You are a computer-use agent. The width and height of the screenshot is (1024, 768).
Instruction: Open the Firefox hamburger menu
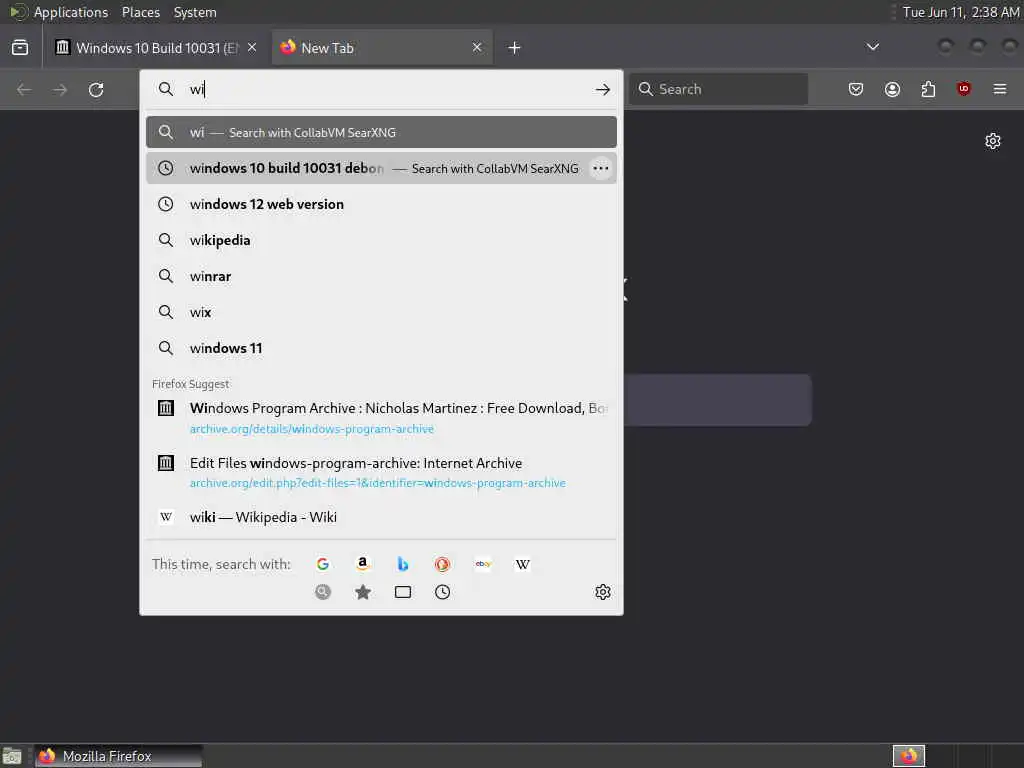coord(1000,89)
